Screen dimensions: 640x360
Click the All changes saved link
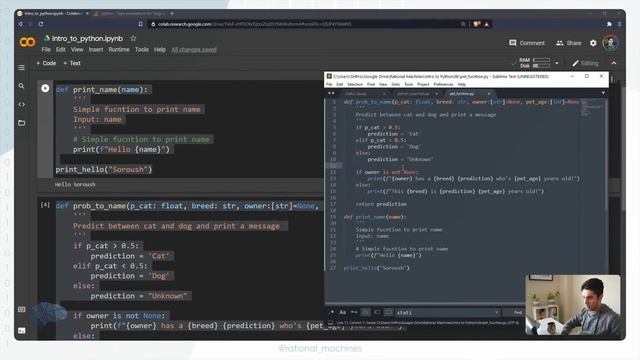[x=194, y=50]
